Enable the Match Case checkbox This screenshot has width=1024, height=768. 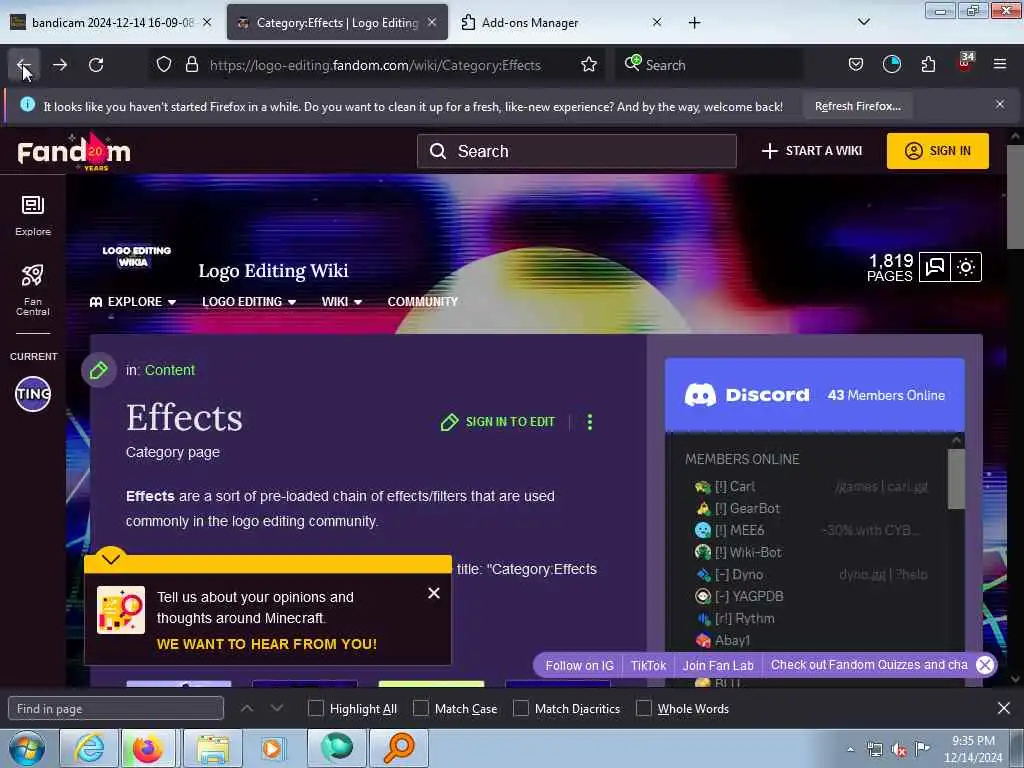(421, 709)
